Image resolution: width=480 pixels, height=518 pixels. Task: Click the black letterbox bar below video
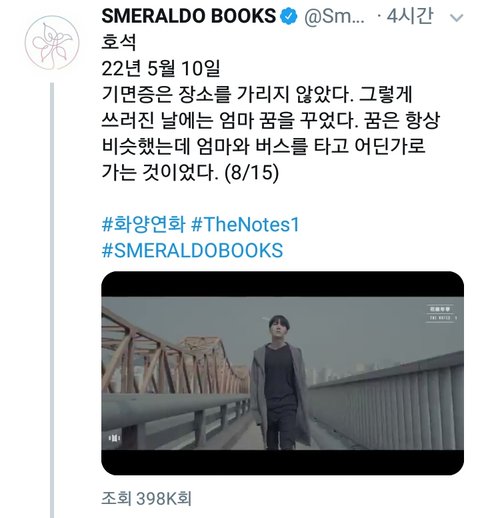click(x=282, y=462)
